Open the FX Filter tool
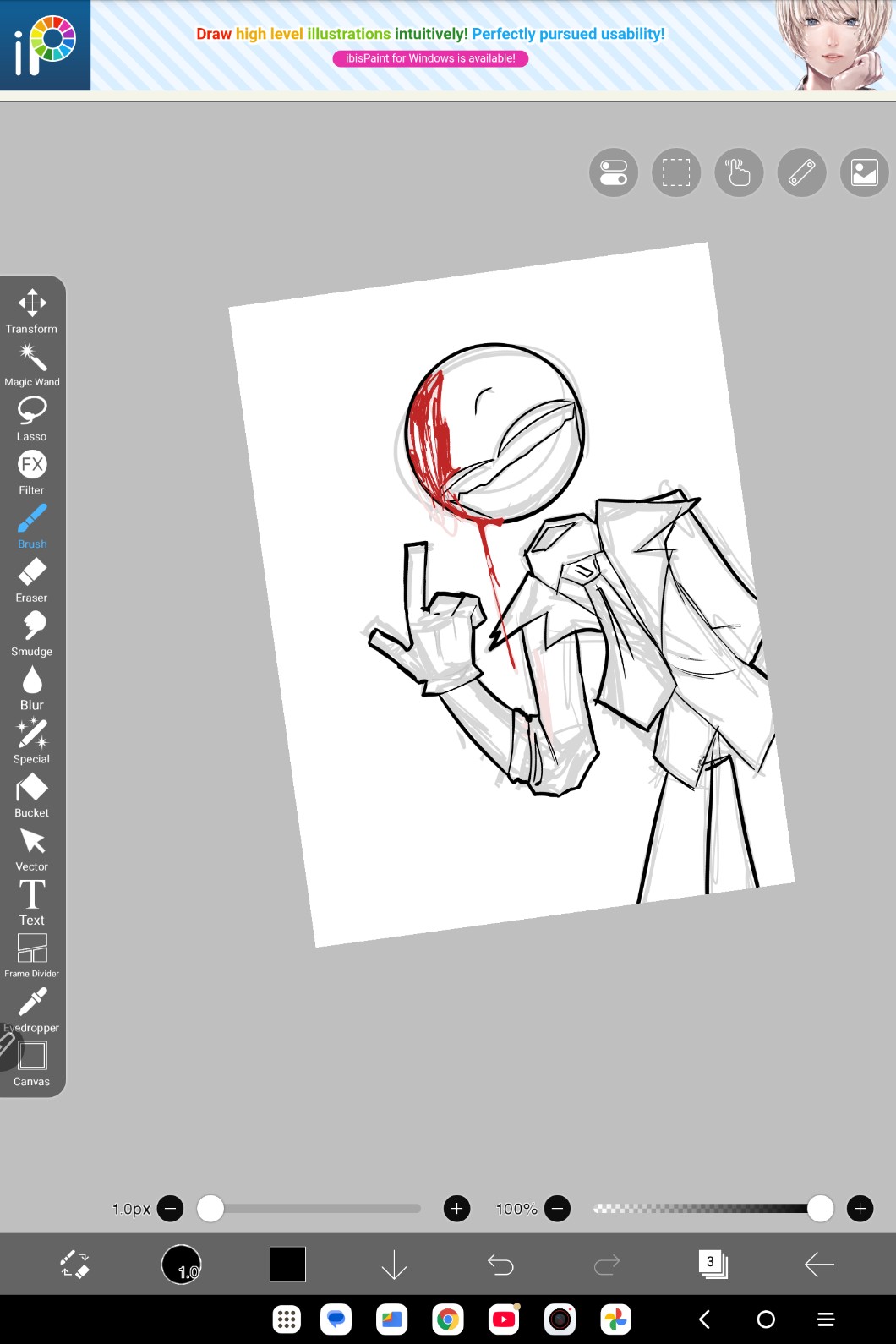Image resolution: width=896 pixels, height=1344 pixels. [32, 472]
